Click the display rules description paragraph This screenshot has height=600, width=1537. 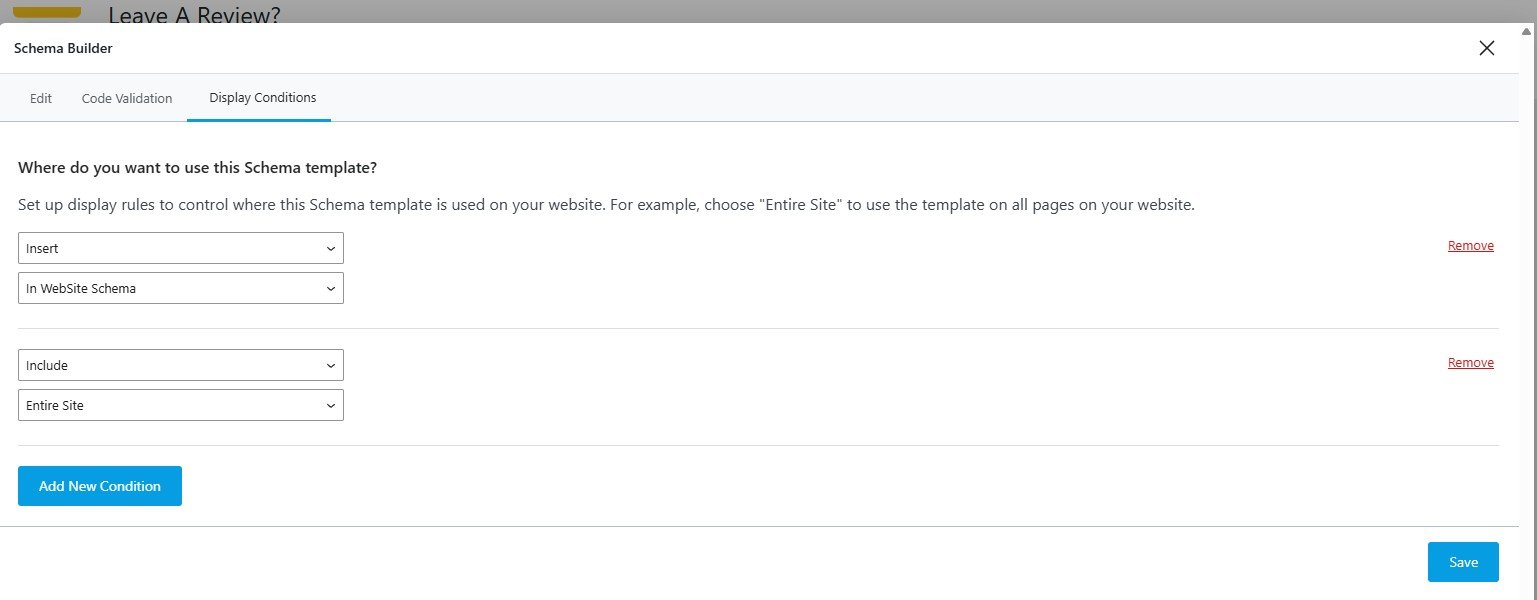pos(606,205)
